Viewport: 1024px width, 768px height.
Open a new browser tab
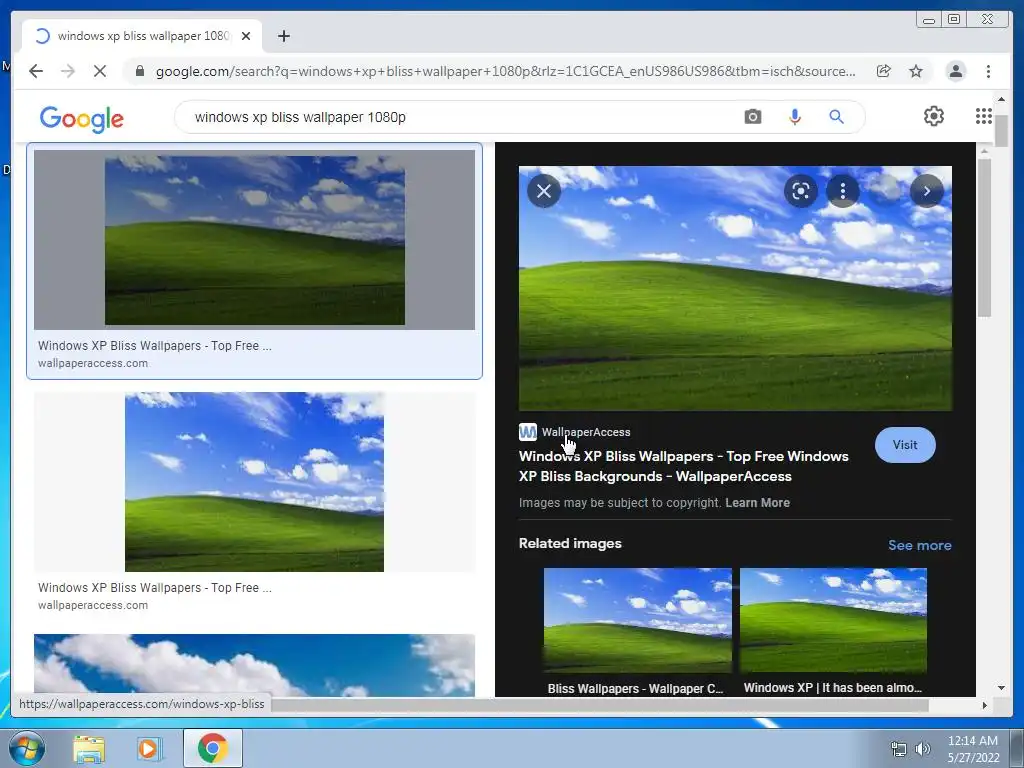(283, 36)
